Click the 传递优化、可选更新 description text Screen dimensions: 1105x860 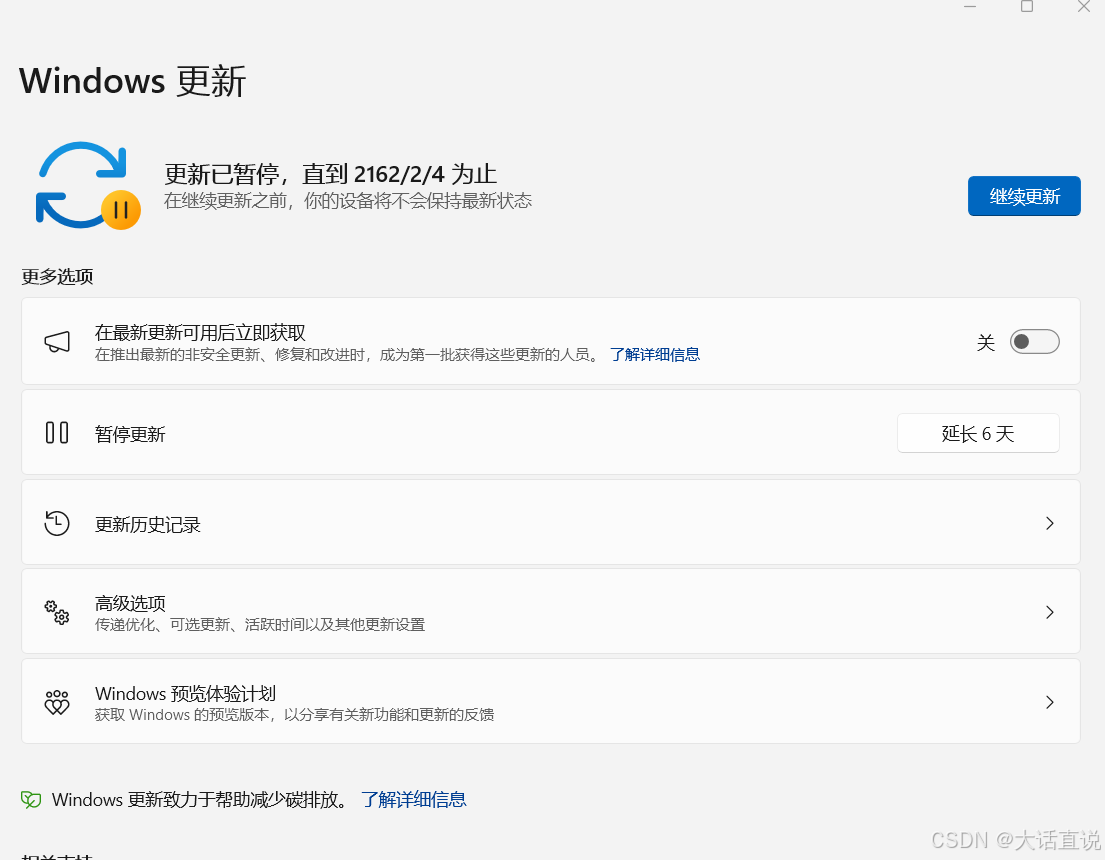[x=260, y=625]
